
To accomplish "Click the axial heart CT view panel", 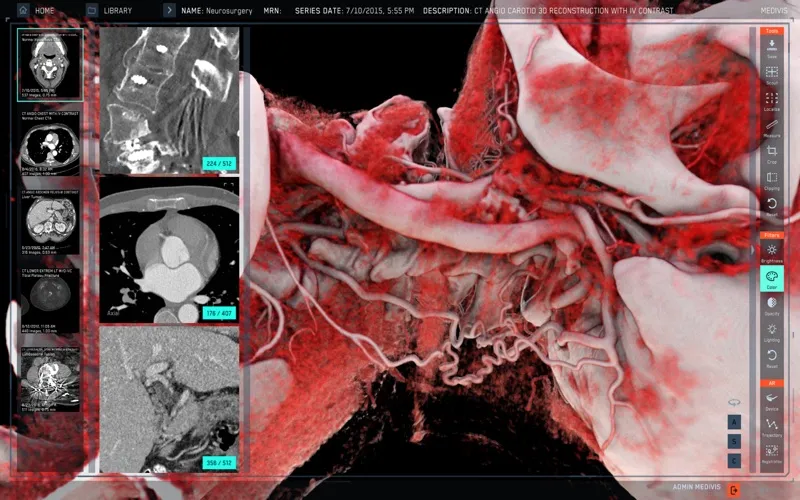I will [x=169, y=250].
